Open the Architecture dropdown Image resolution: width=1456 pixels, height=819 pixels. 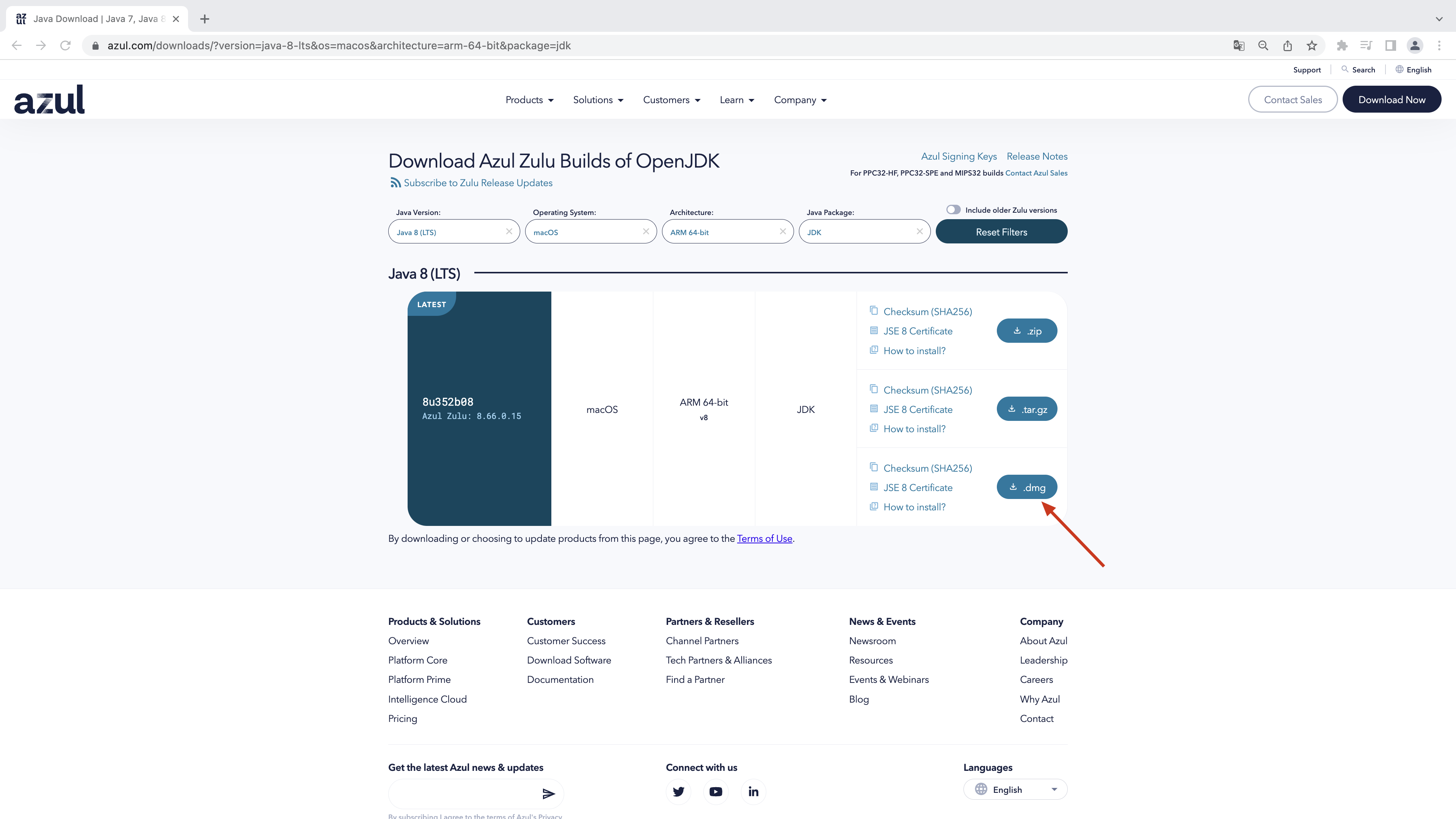[x=728, y=232]
